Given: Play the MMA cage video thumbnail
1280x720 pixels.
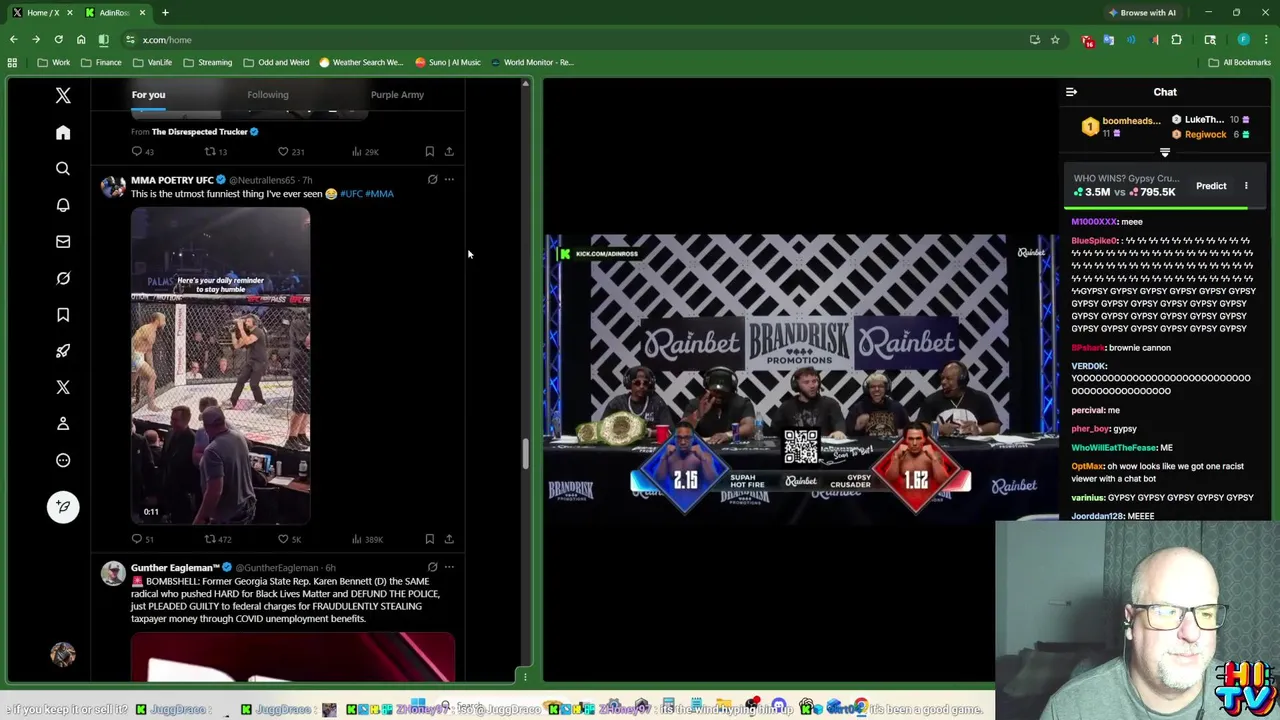Looking at the screenshot, I should pyautogui.click(x=220, y=366).
